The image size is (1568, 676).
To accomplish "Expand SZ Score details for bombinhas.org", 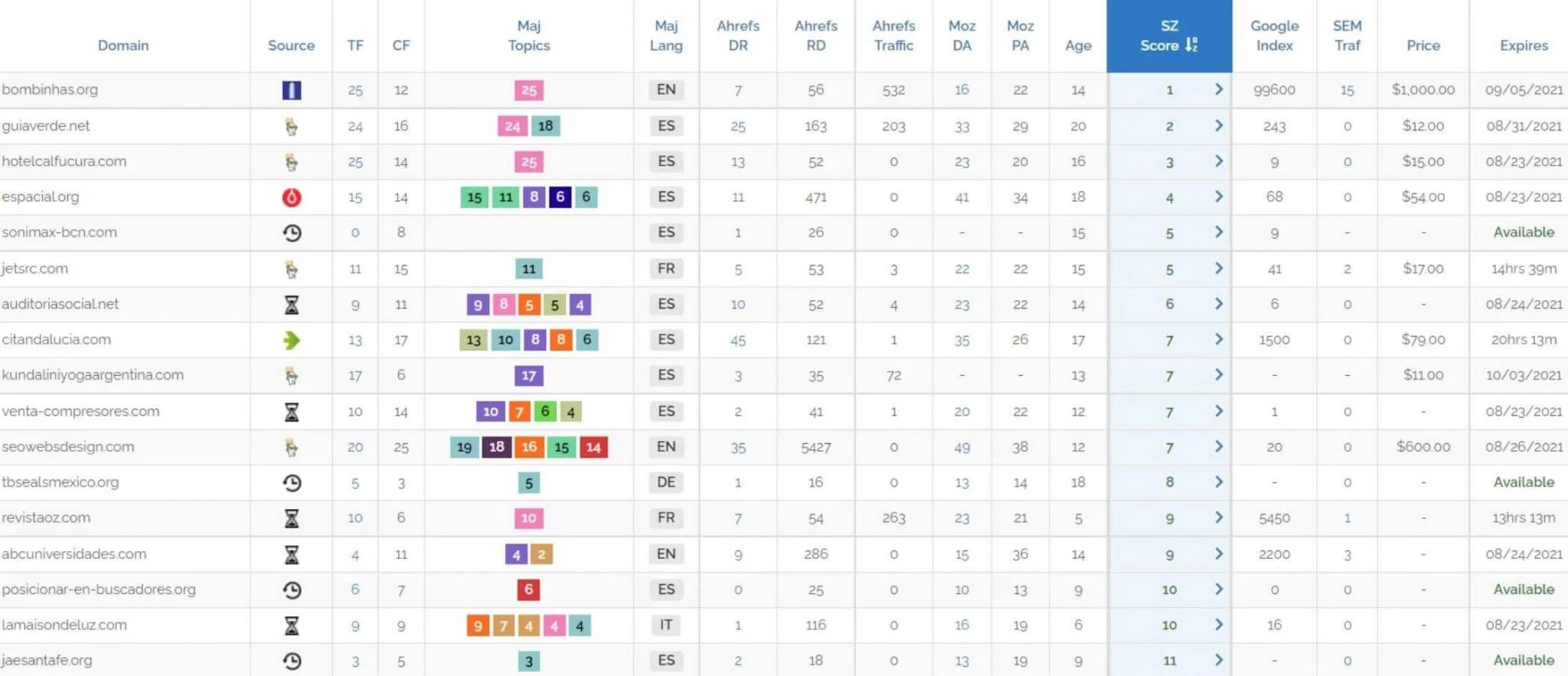I will click(1218, 90).
